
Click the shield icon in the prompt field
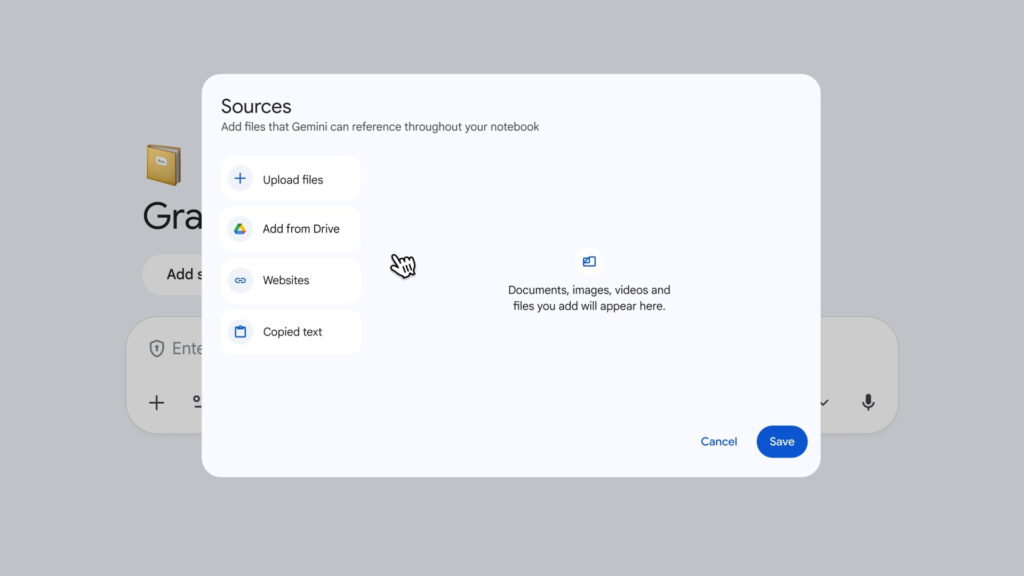(x=157, y=348)
